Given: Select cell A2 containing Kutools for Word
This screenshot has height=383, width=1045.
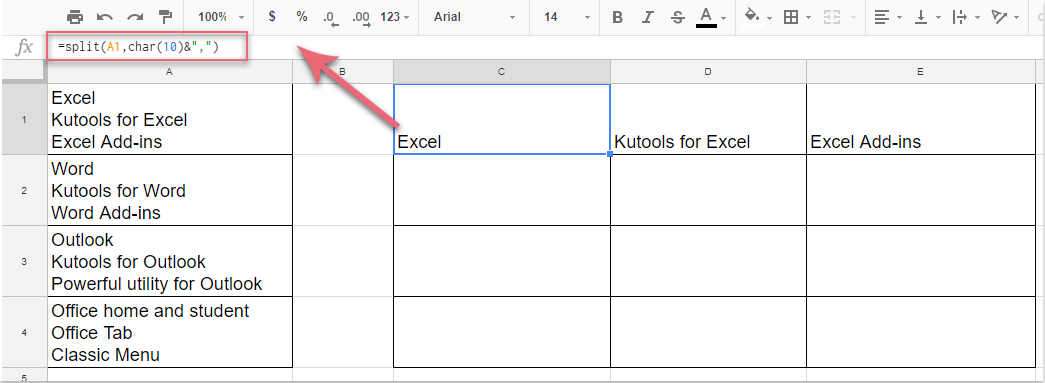Looking at the screenshot, I should [170, 190].
